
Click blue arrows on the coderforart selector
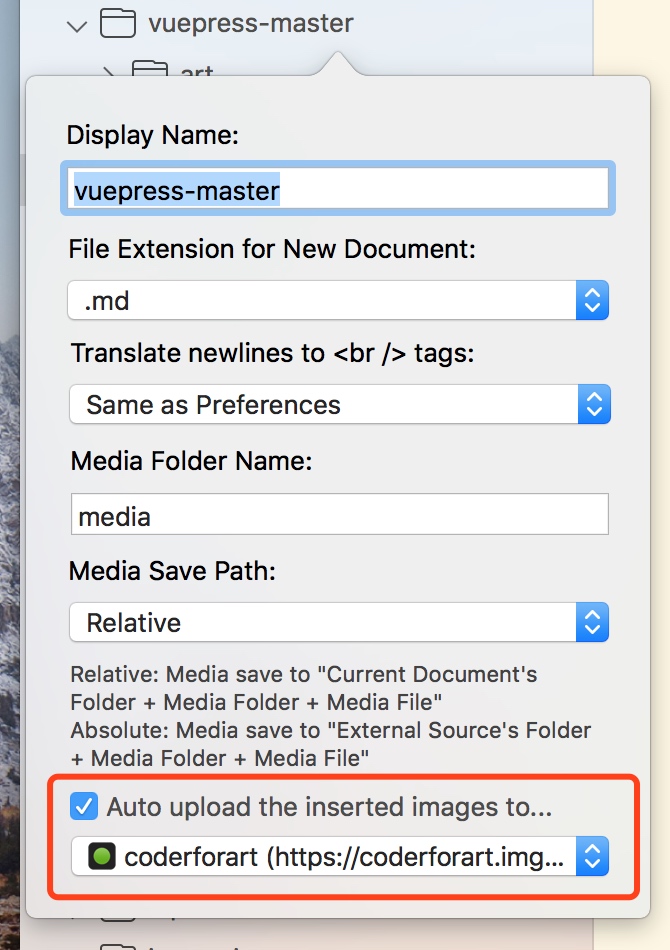click(x=592, y=857)
